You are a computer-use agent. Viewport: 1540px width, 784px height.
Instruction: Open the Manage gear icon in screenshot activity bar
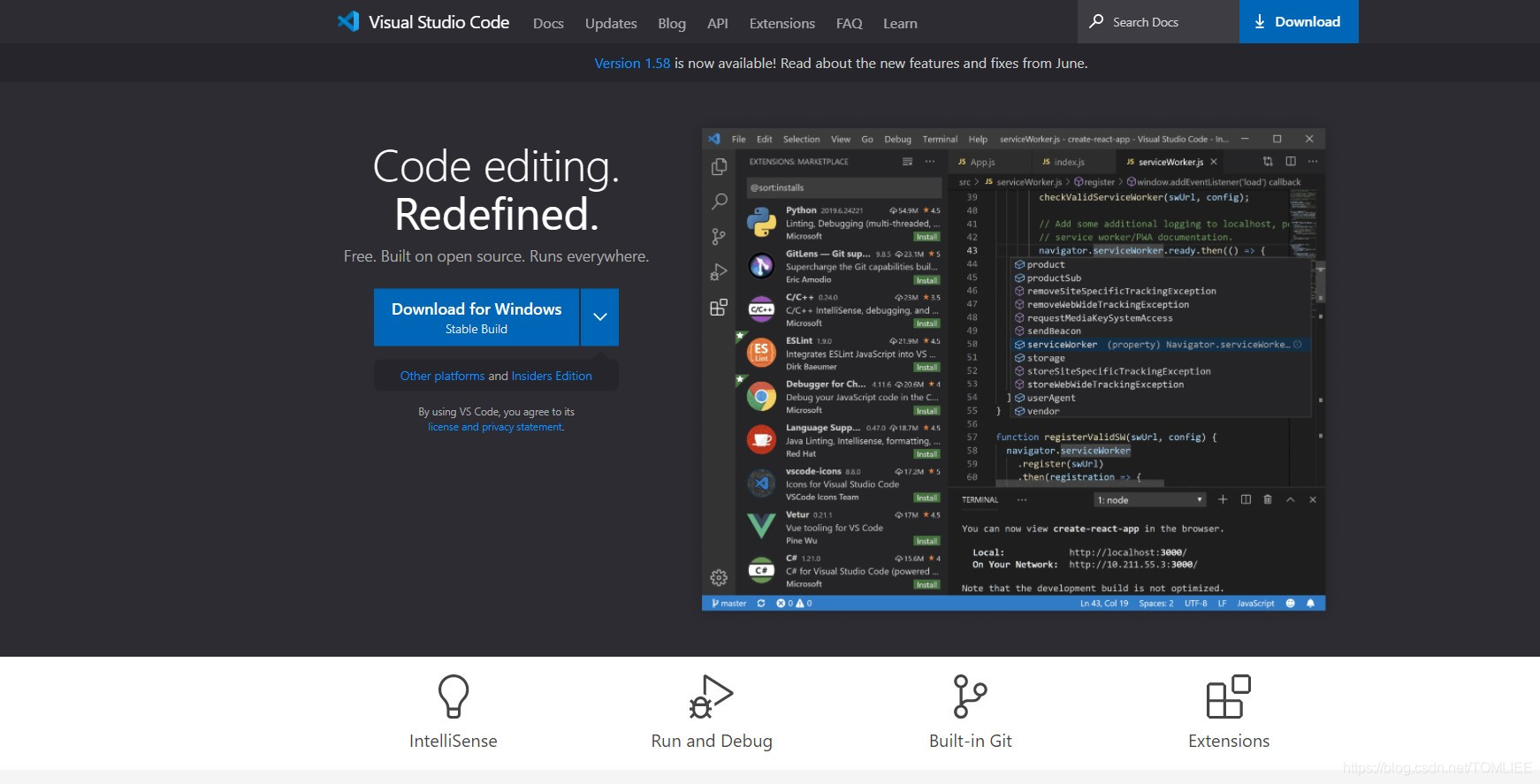point(719,578)
